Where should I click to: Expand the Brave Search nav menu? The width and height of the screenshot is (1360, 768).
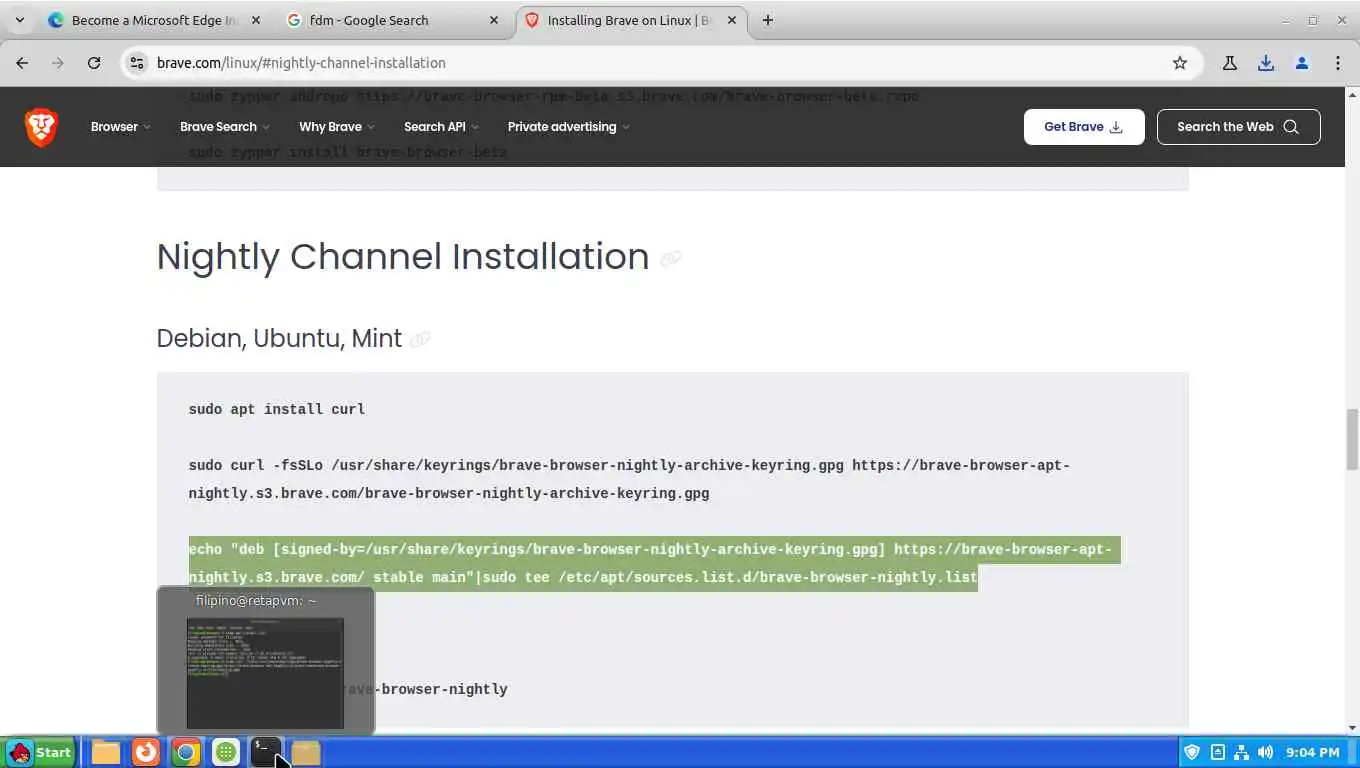point(225,127)
